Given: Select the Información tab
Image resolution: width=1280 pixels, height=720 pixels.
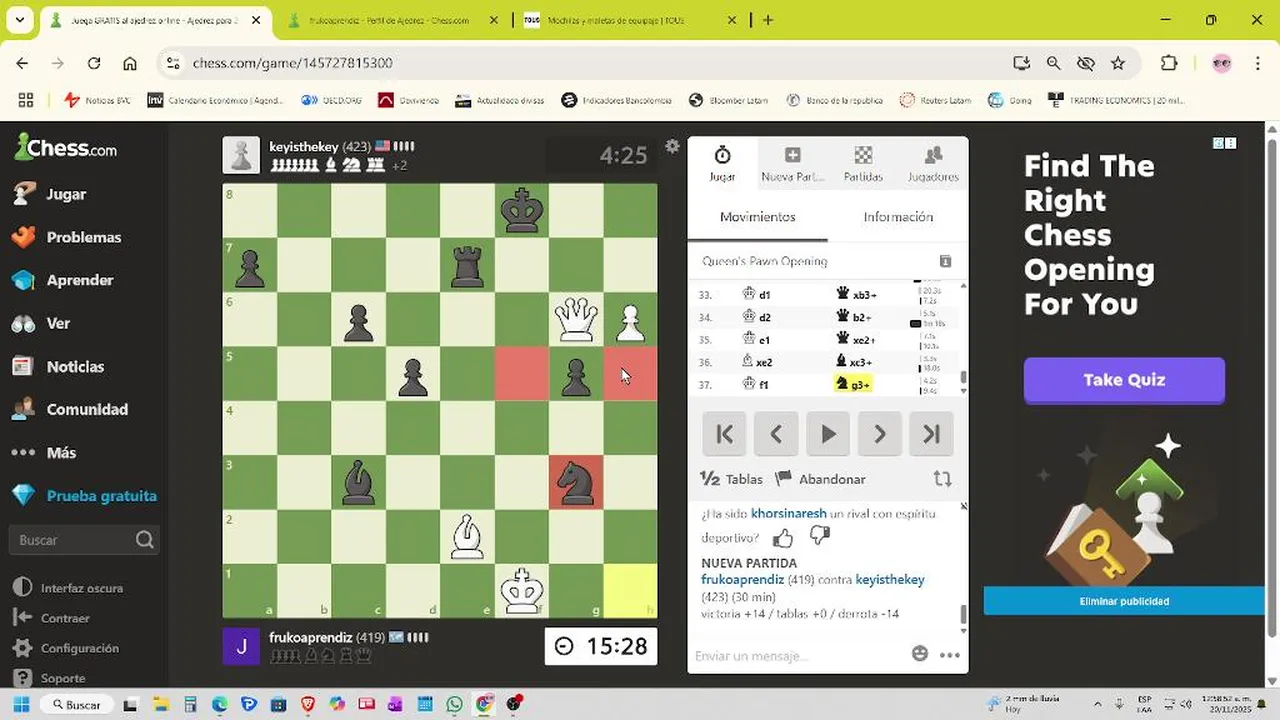Looking at the screenshot, I should click(x=898, y=217).
